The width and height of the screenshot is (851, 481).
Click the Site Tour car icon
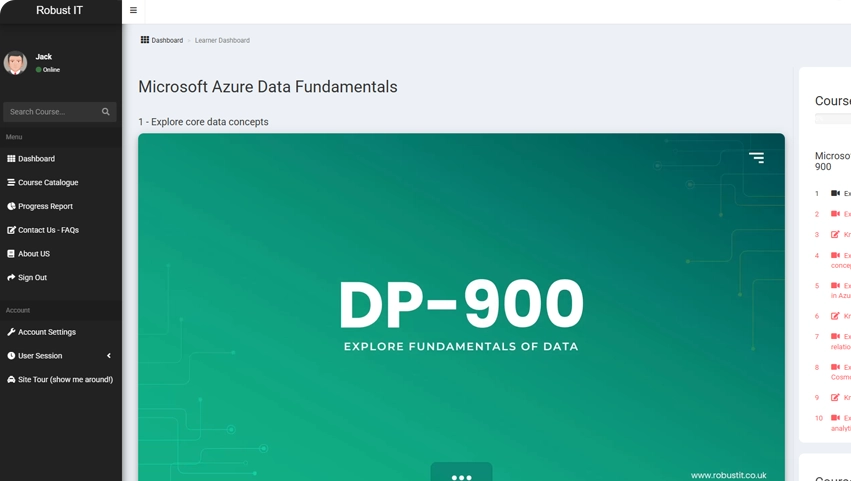[11, 379]
